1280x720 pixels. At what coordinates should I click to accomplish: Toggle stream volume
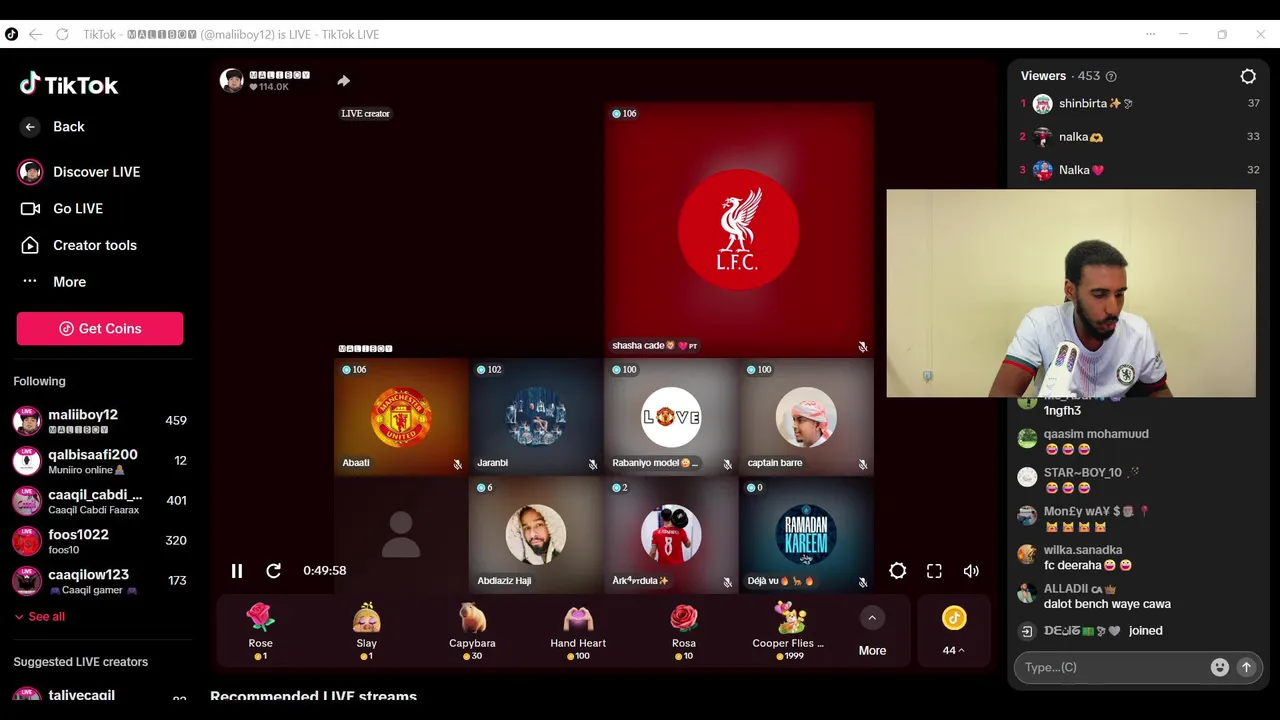click(971, 571)
